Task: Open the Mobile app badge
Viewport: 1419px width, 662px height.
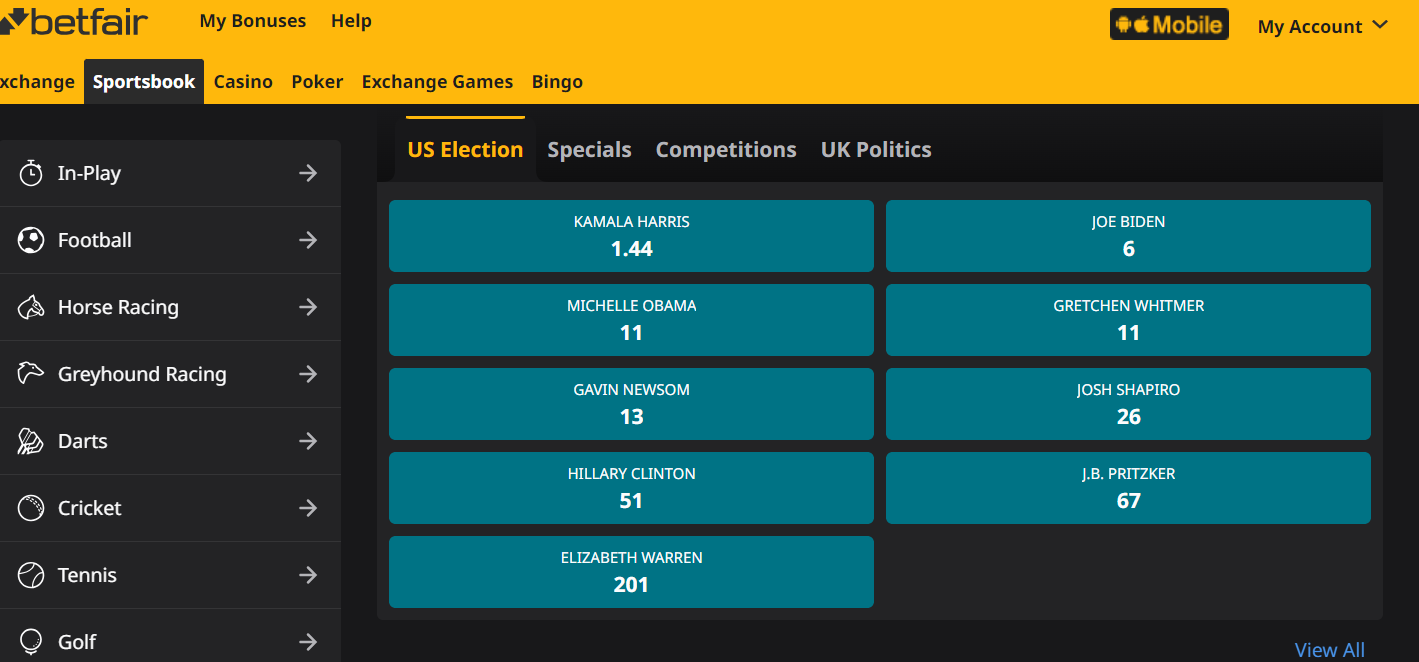Action: point(1169,25)
